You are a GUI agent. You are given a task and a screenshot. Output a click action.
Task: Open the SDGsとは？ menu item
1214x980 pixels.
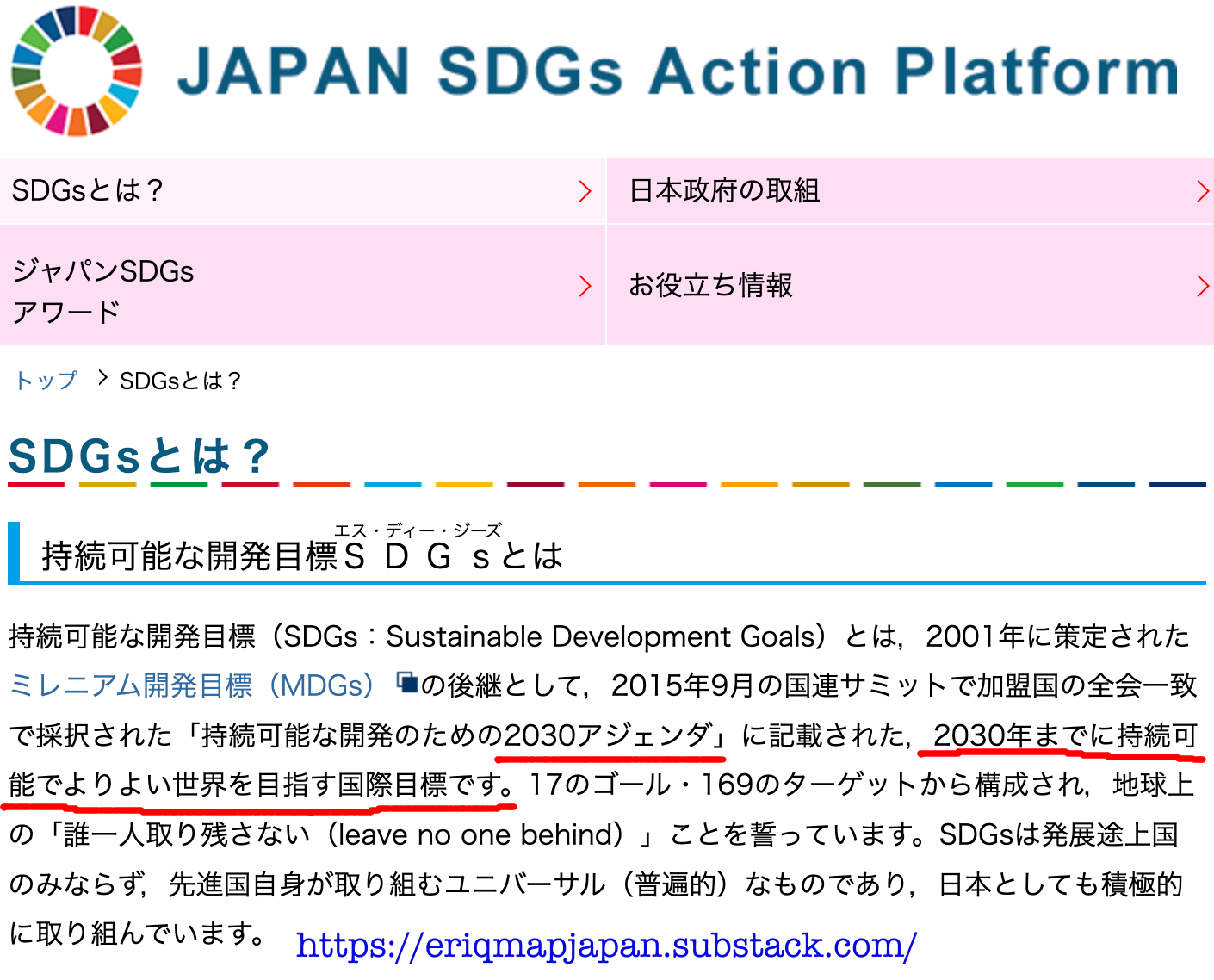coord(302,190)
